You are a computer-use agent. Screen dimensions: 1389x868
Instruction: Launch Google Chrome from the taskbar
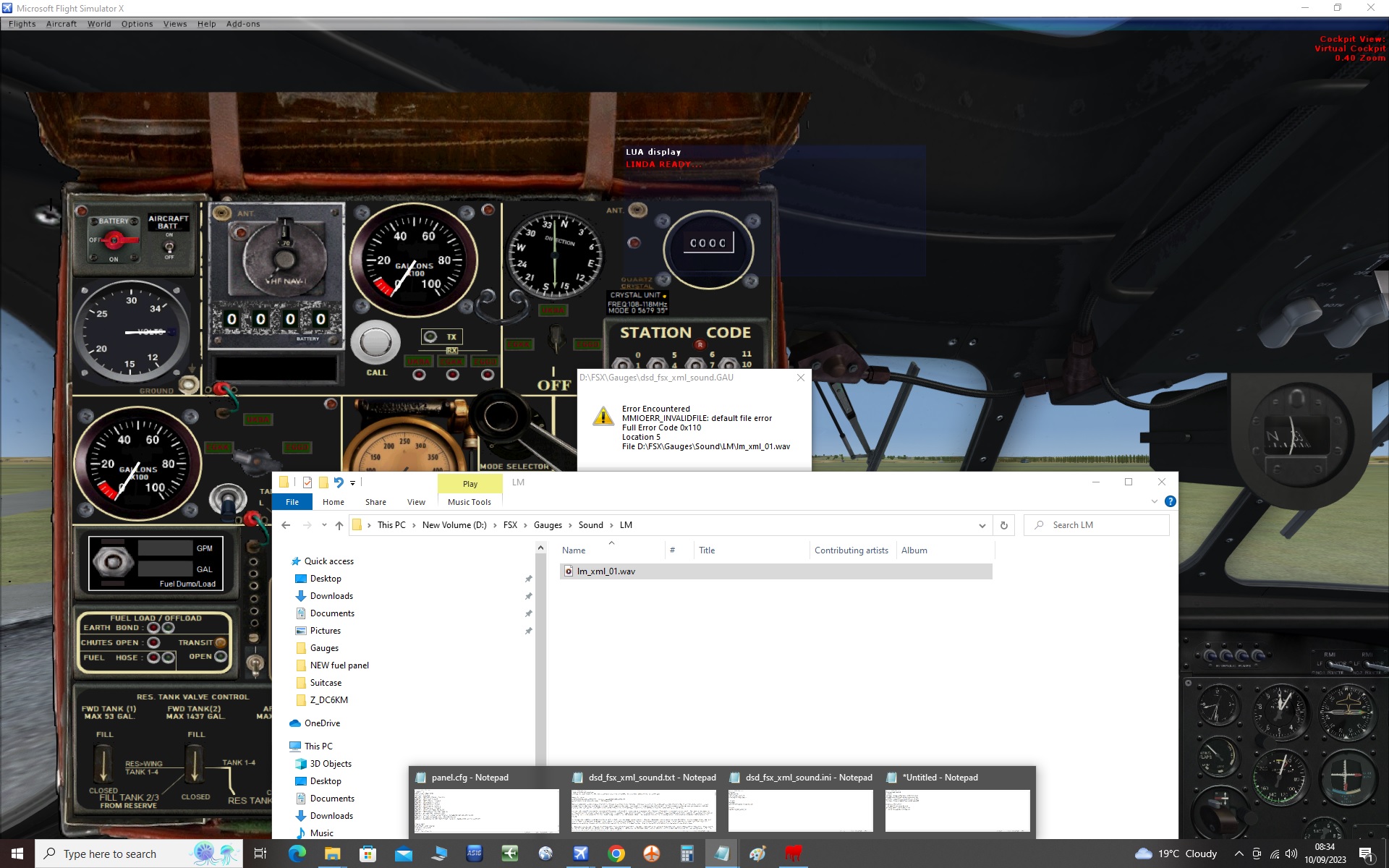point(616,854)
